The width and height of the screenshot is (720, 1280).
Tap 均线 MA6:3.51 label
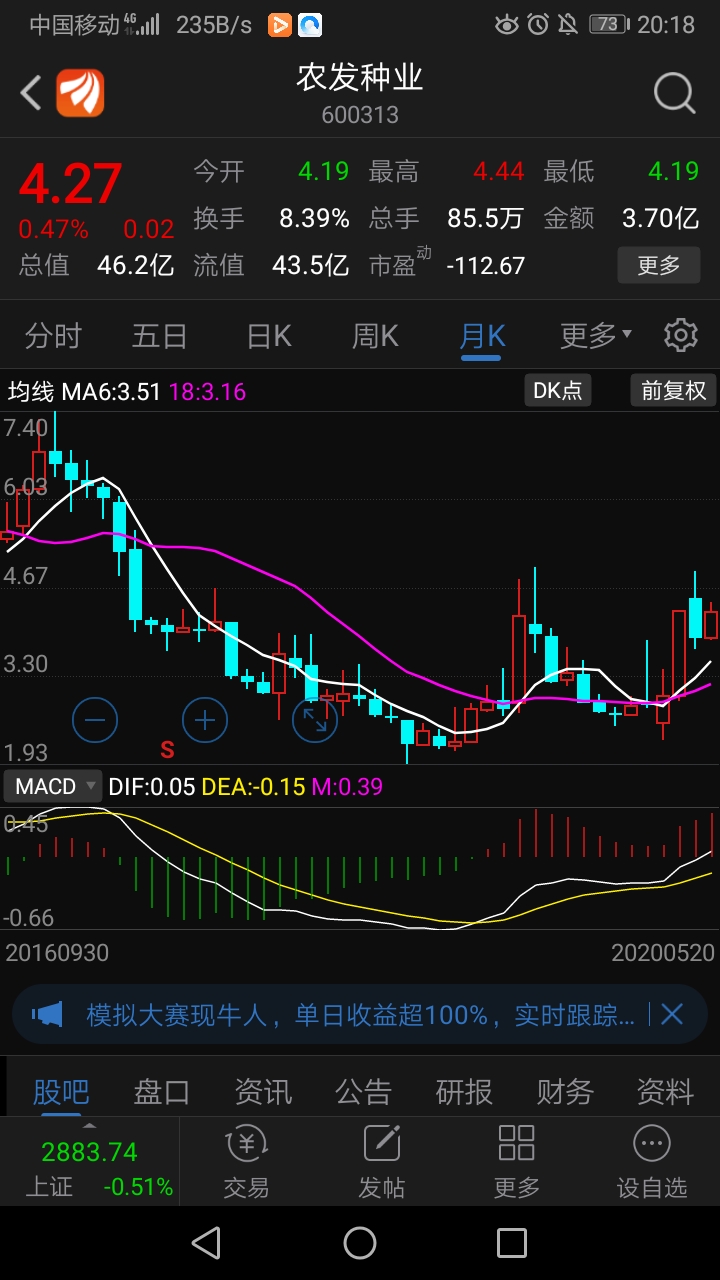[84, 391]
